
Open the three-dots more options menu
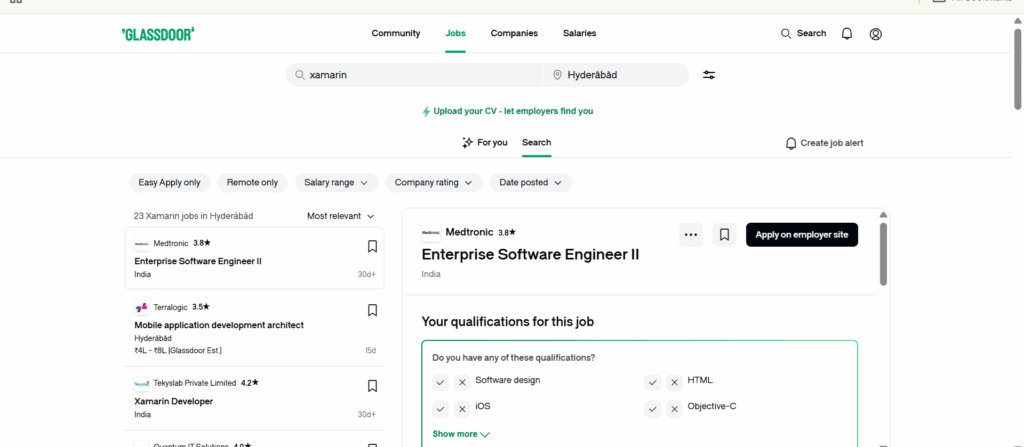click(x=690, y=235)
